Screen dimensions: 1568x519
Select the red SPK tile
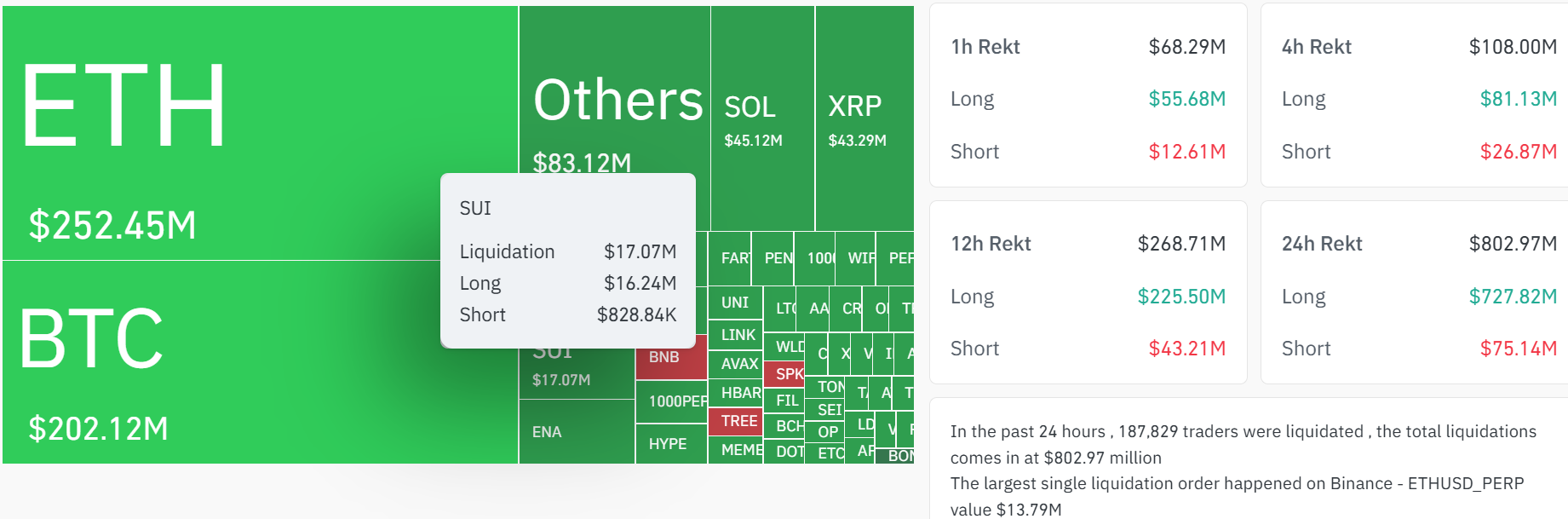tap(784, 374)
